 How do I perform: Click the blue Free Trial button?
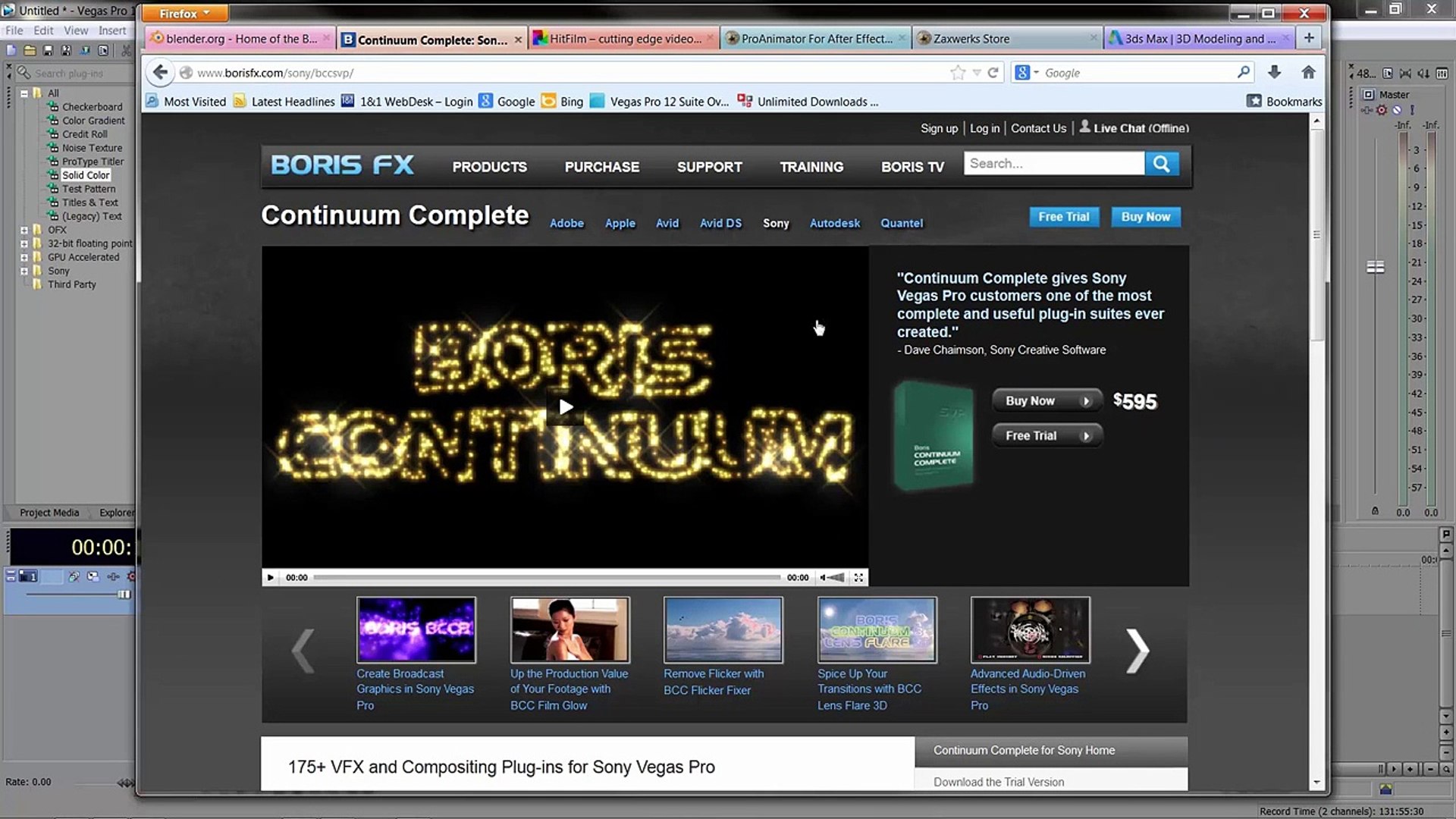(x=1064, y=217)
